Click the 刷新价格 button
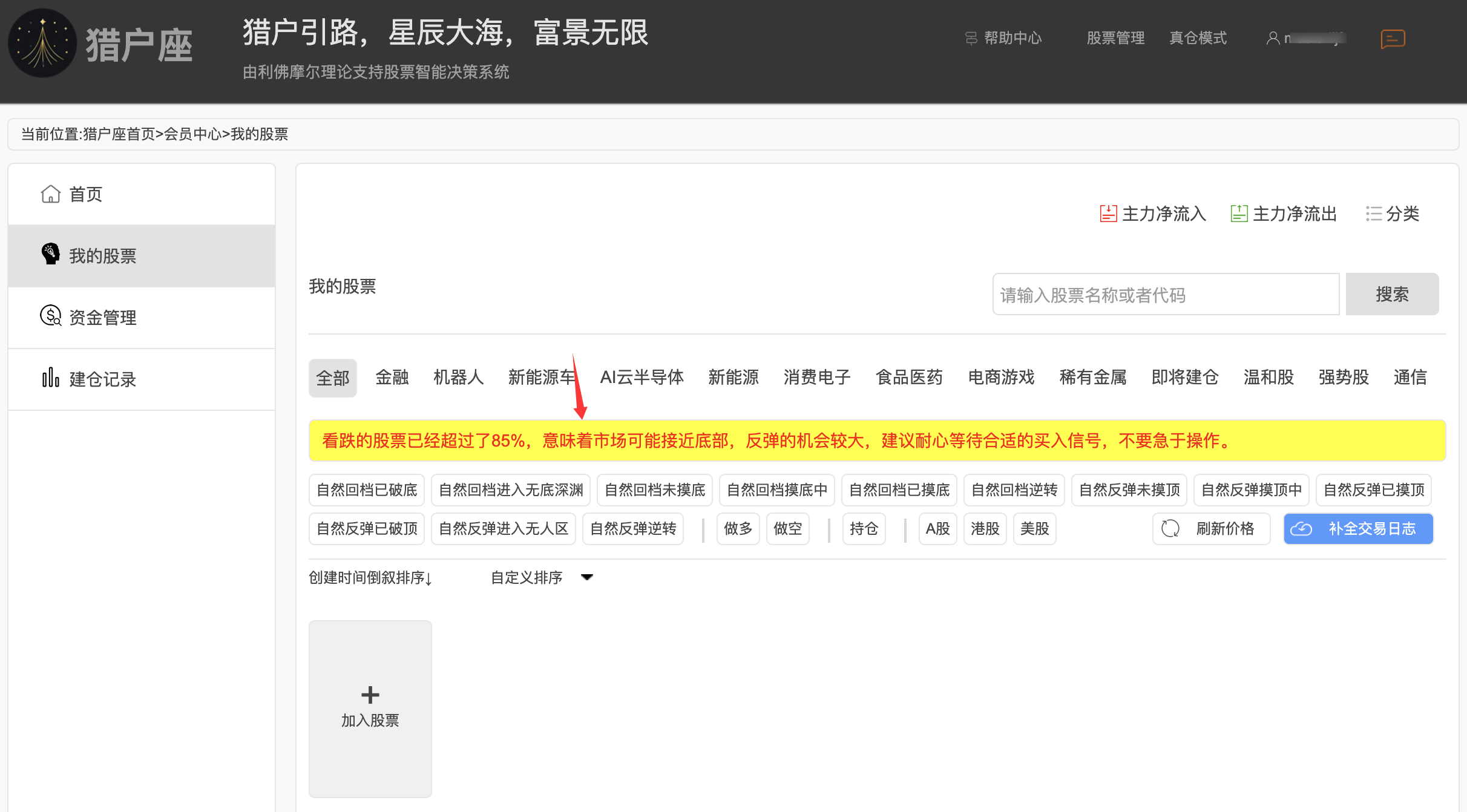Image resolution: width=1467 pixels, height=812 pixels. (1212, 529)
